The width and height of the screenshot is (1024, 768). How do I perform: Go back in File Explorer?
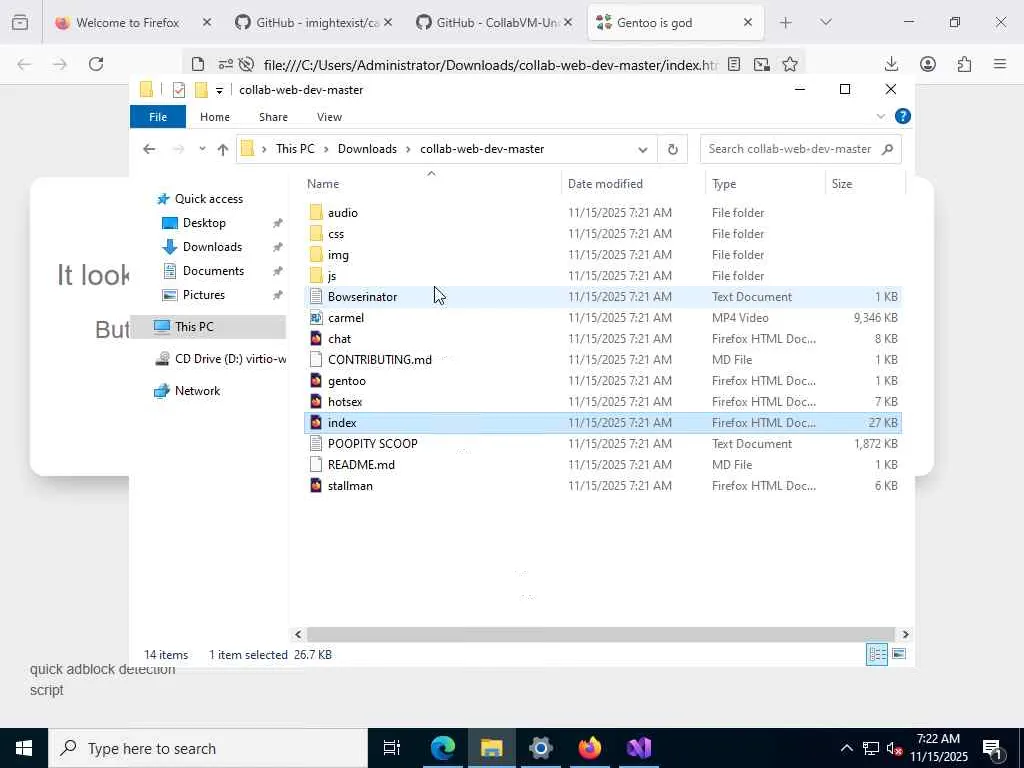click(149, 149)
